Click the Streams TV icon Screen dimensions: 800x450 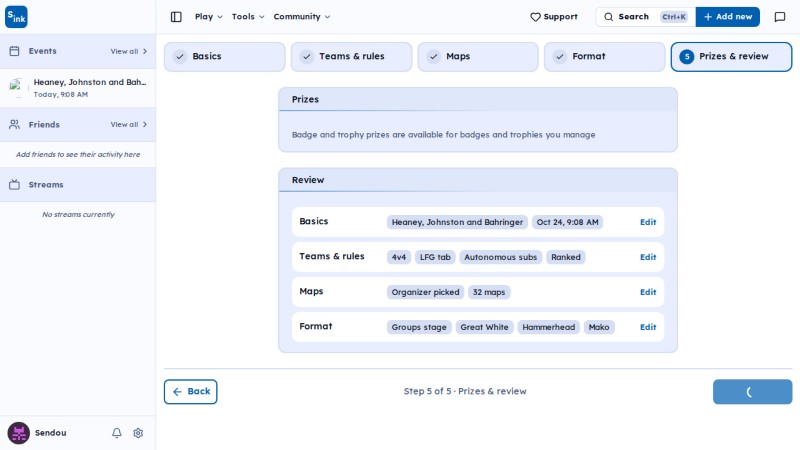(14, 185)
